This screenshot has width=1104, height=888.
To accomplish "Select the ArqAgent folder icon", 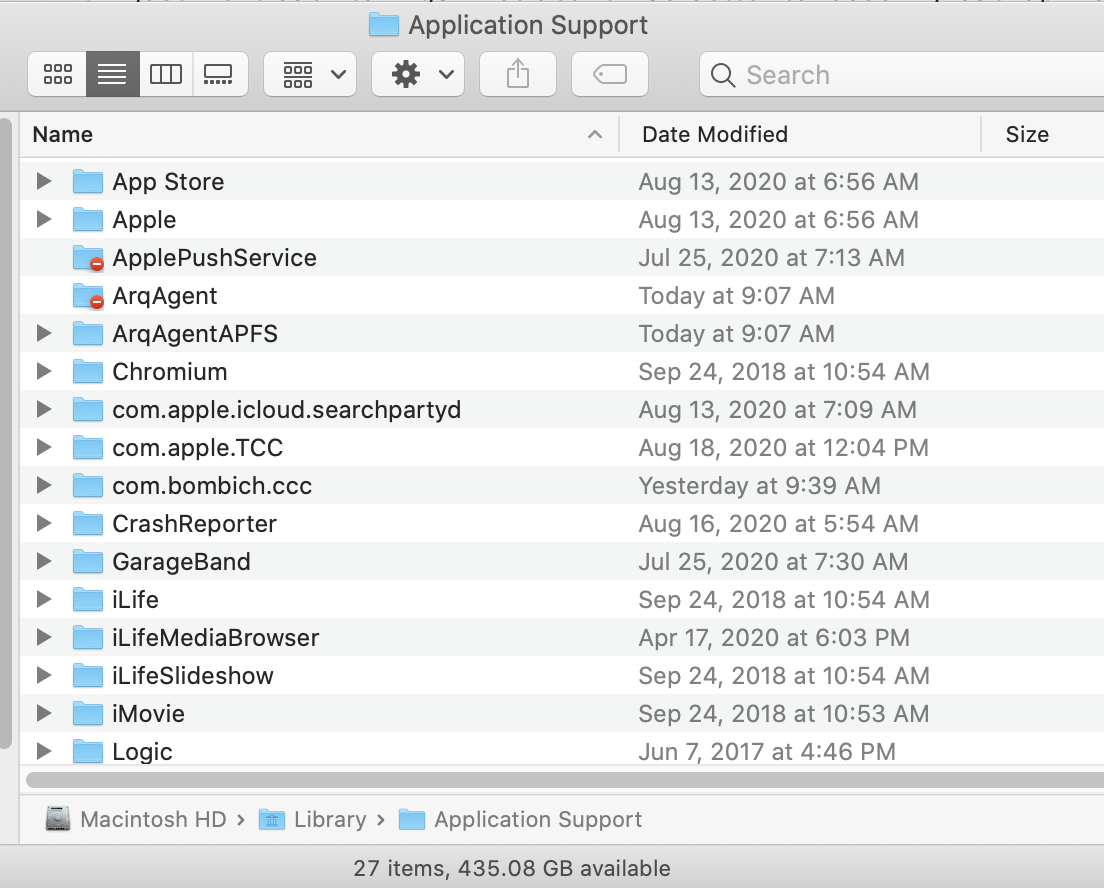I will coord(88,296).
